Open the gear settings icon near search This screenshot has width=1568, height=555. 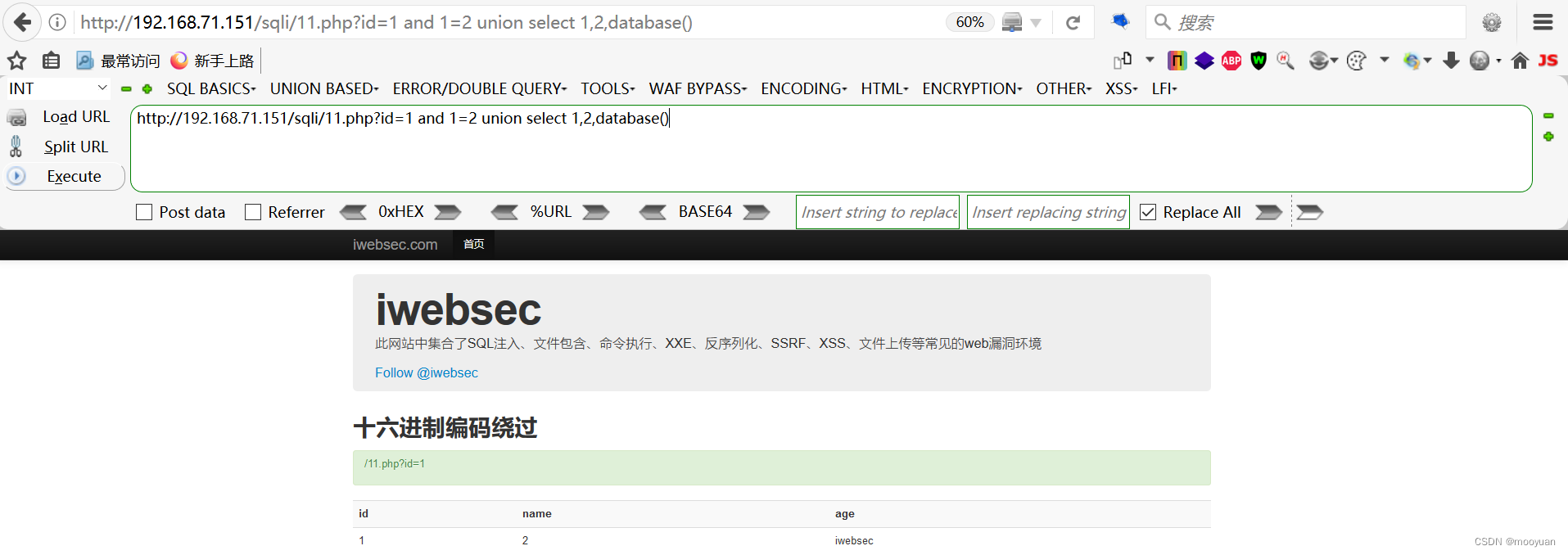coord(1492,22)
